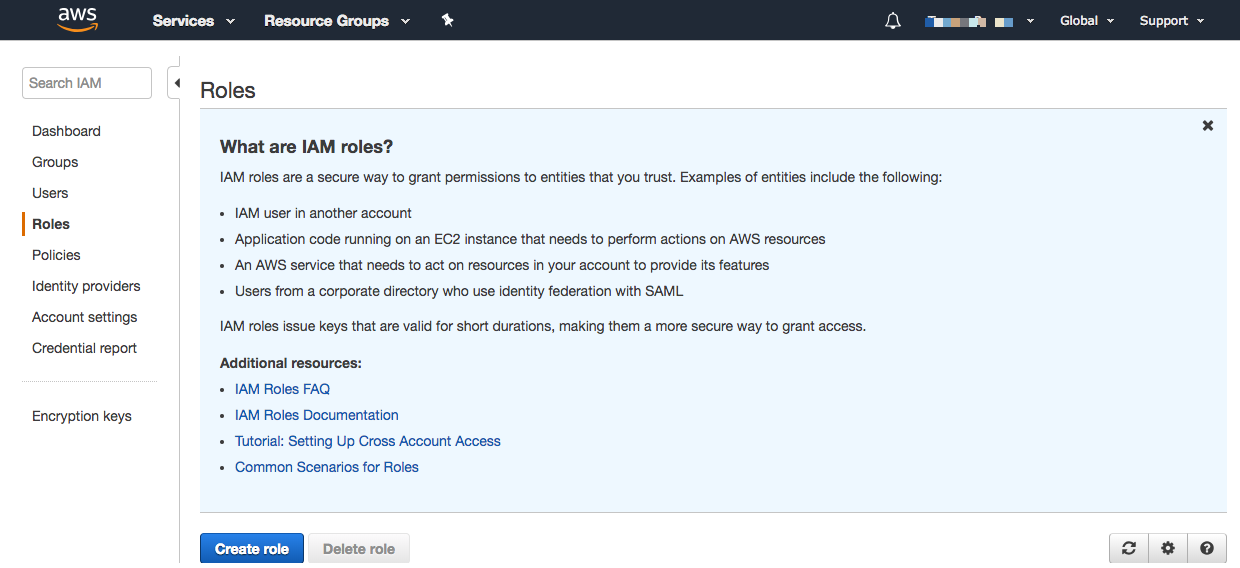Click the Create role button
This screenshot has height=568, width=1240.
[x=252, y=548]
